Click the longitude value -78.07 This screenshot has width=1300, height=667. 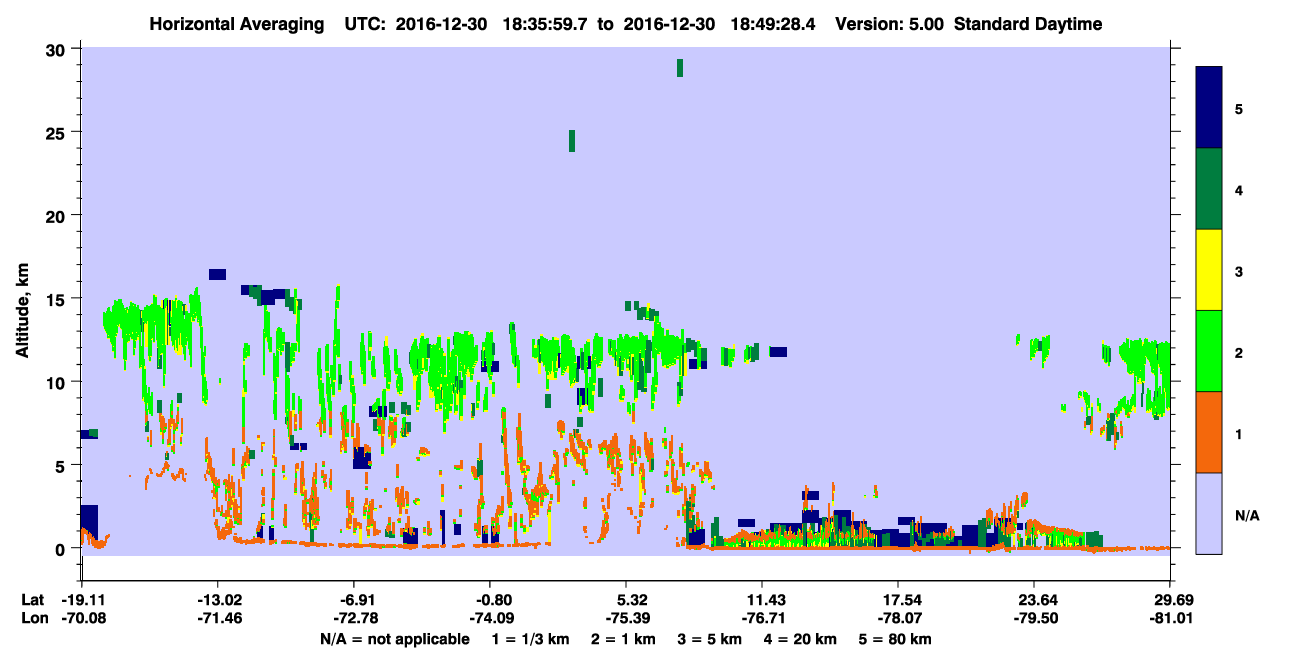pos(898,619)
